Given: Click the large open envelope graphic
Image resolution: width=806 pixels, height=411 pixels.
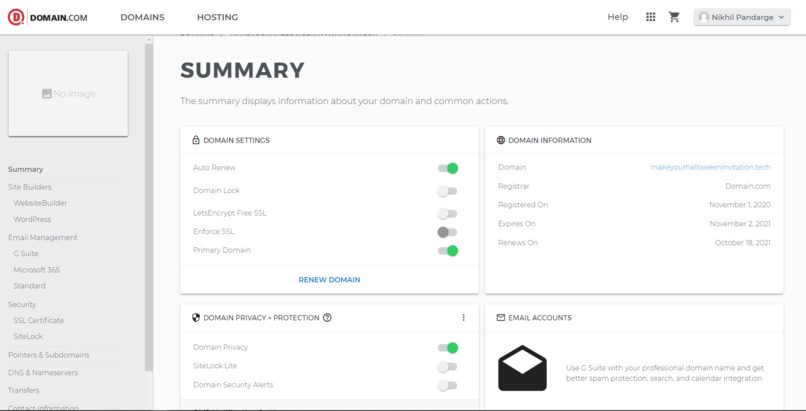Looking at the screenshot, I should pos(522,368).
